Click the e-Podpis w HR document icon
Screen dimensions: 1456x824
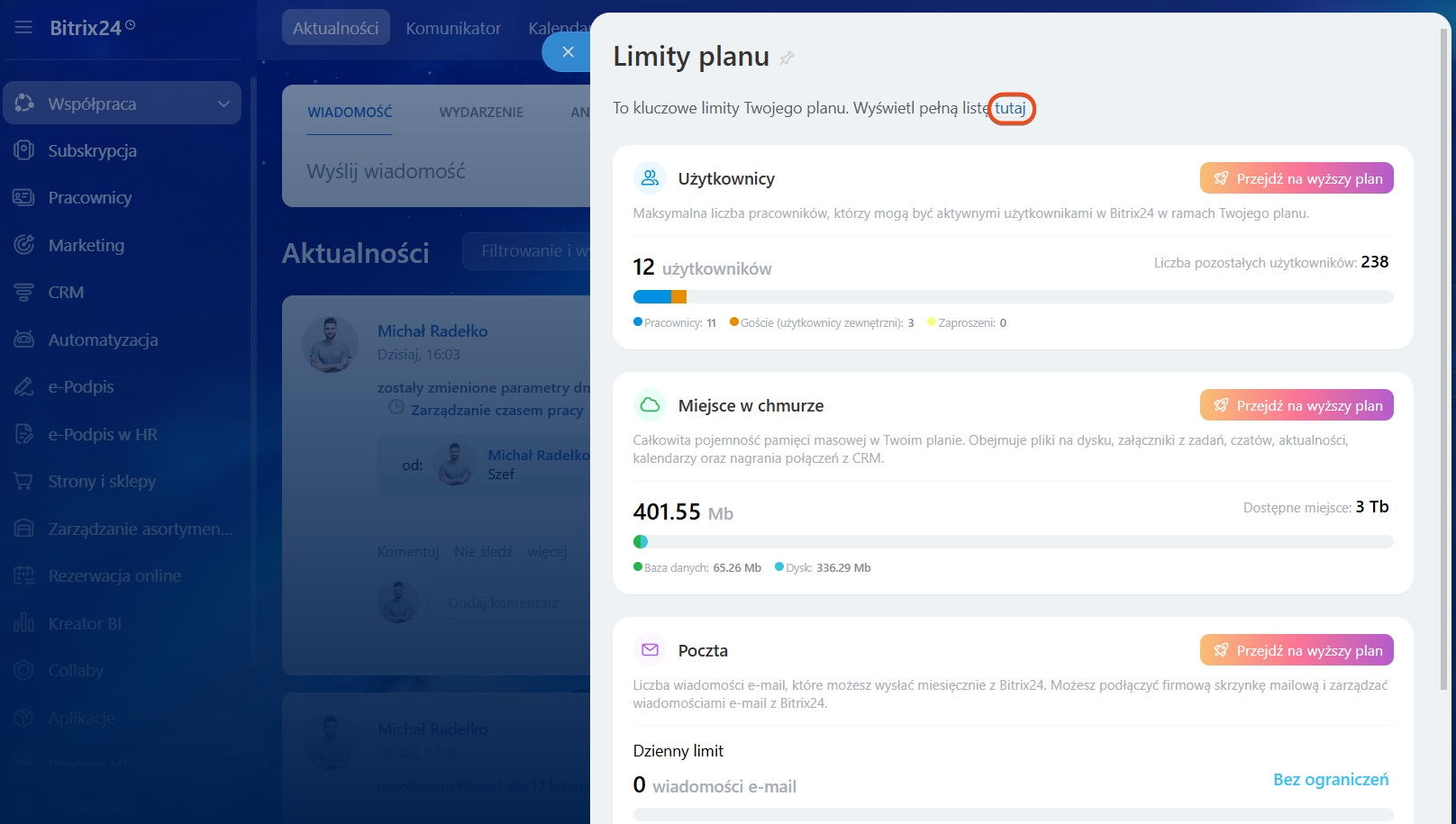pos(24,434)
